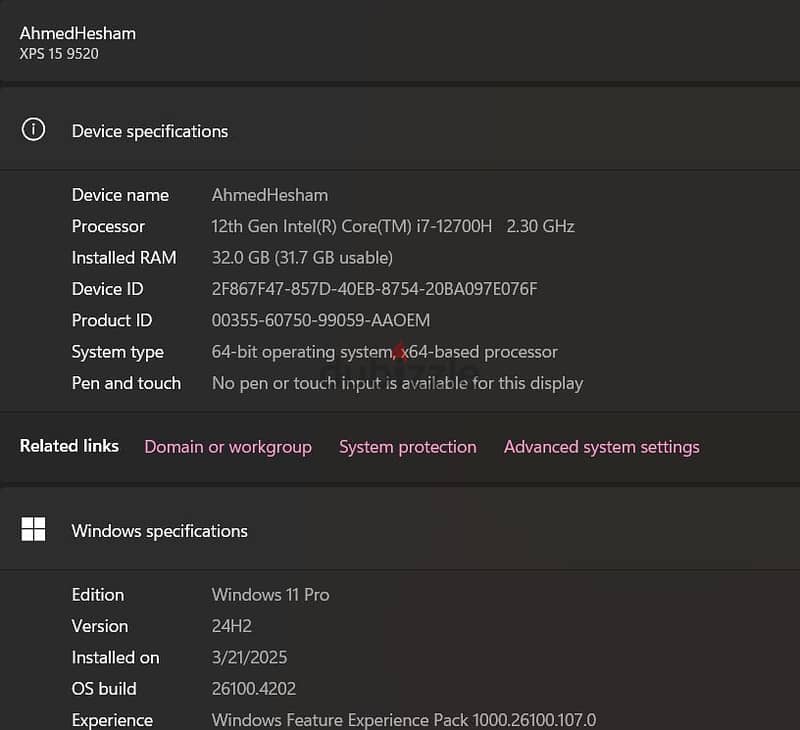Select the Device name value AhmedHesham
The width and height of the screenshot is (800, 730).
(270, 195)
